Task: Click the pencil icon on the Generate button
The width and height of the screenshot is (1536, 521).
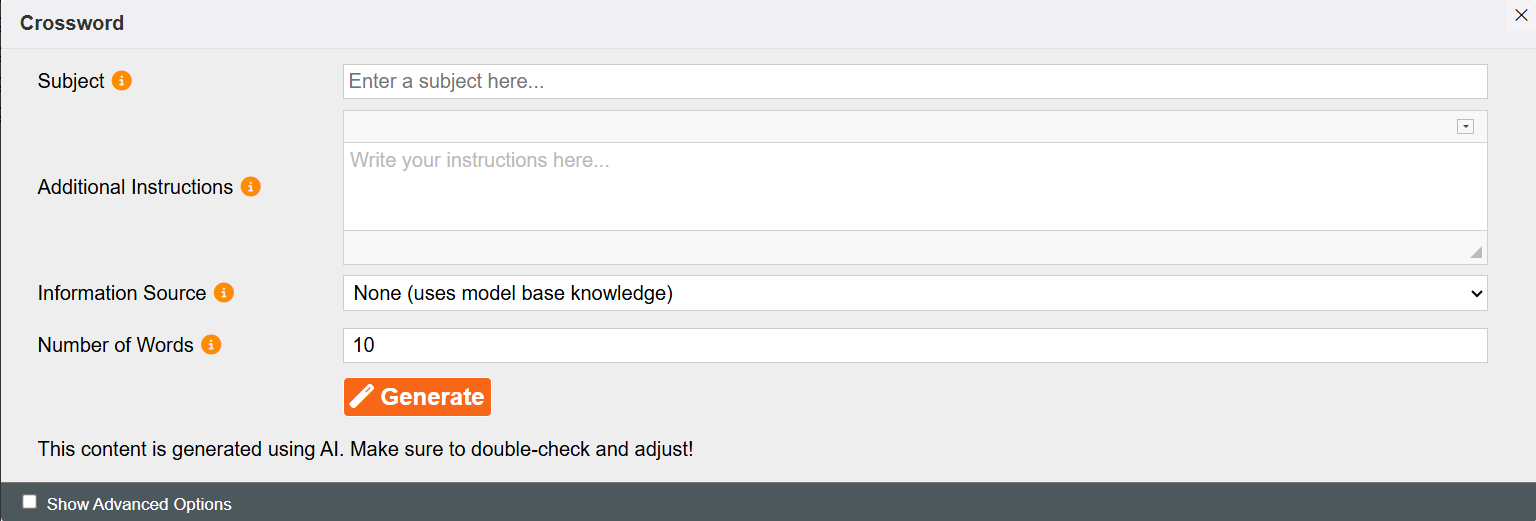Action: pyautogui.click(x=362, y=397)
